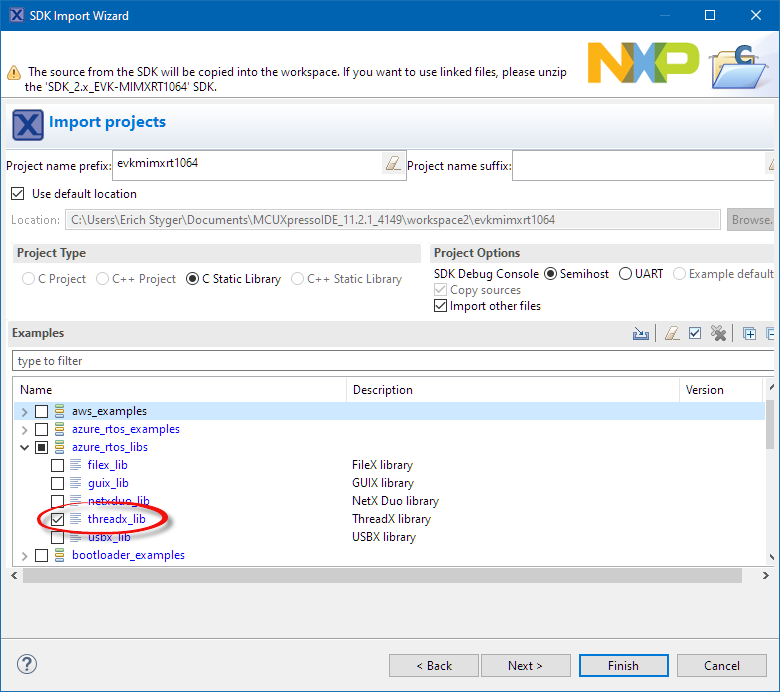This screenshot has width=780, height=692.
Task: Click the deselect-all X icon in Examples toolbar
Action: [718, 334]
